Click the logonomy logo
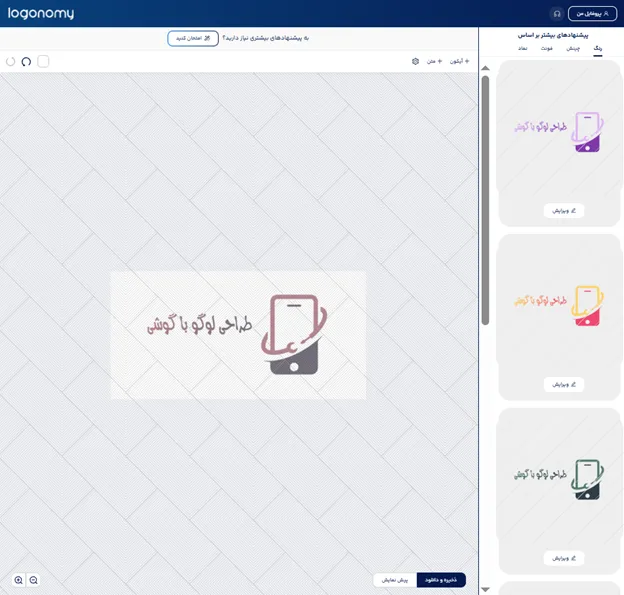This screenshot has width=624, height=595. pos(39,14)
